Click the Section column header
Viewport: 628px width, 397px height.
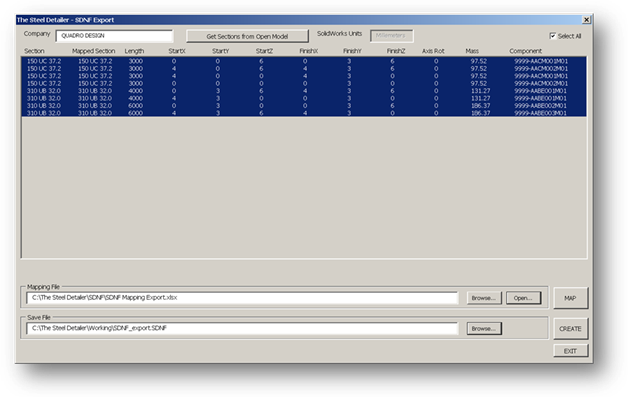[x=34, y=51]
